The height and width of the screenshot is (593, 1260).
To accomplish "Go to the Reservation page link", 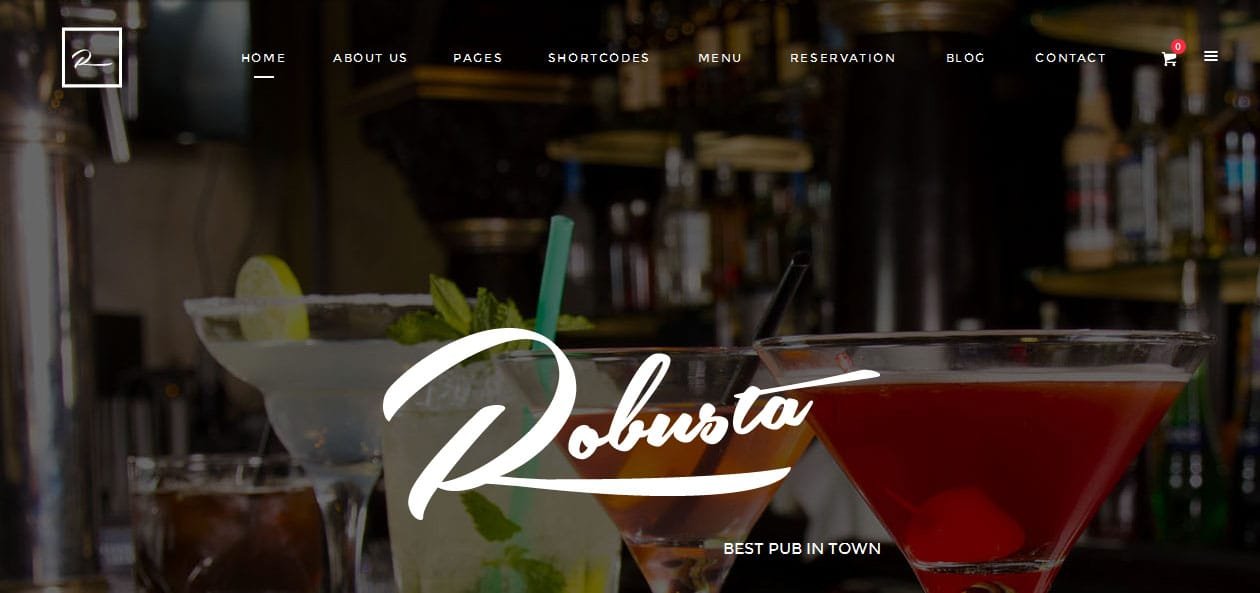I will [x=843, y=58].
